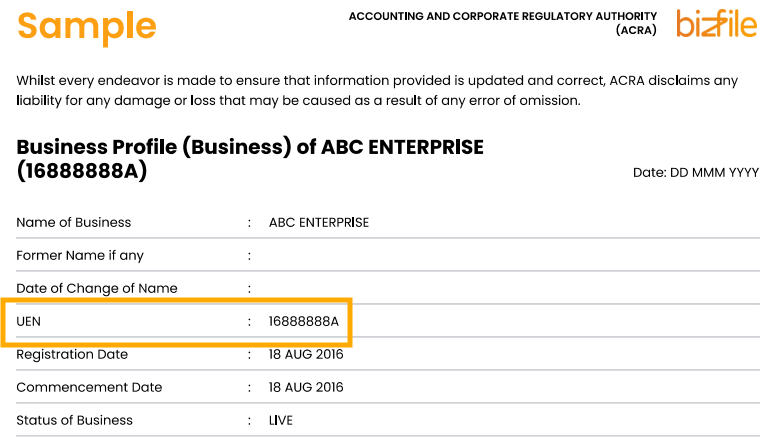Click the LIVE status value
This screenshot has height=438, width=770.
(281, 420)
